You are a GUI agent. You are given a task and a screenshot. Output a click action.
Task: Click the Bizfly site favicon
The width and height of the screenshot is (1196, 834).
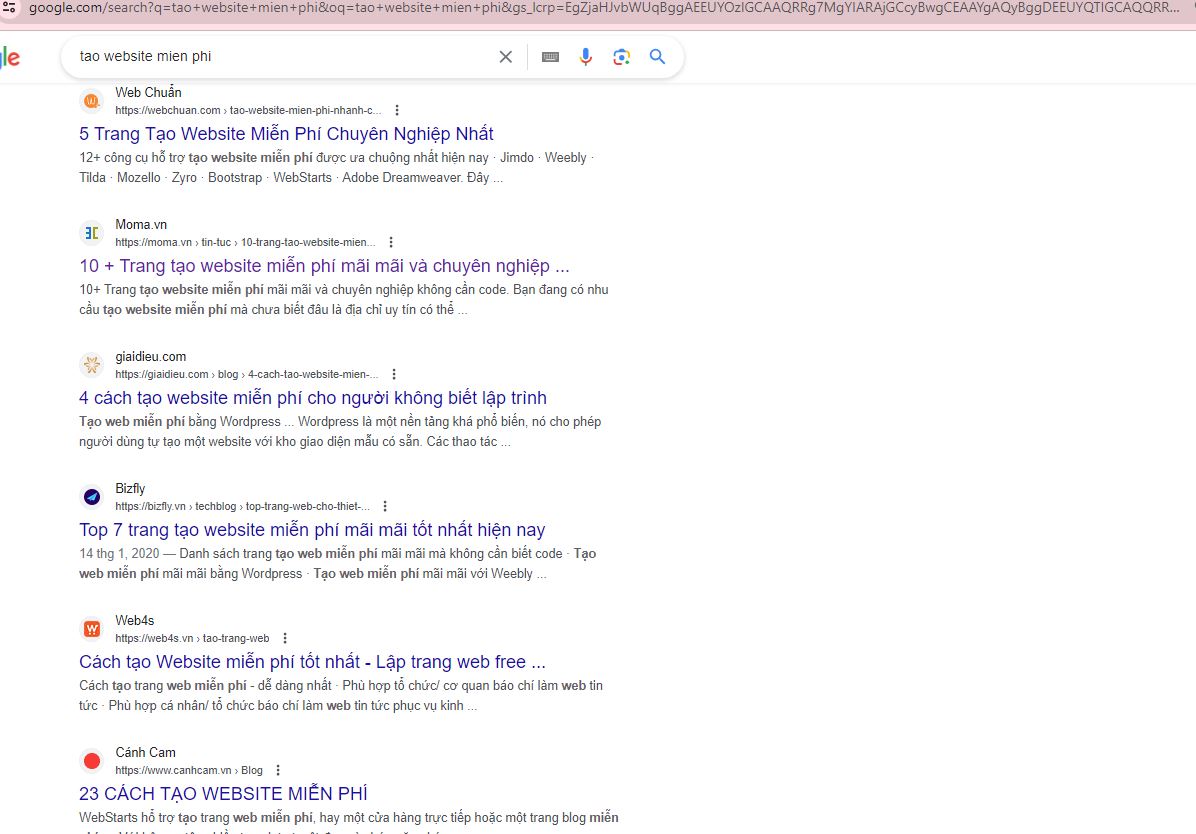pos(92,497)
